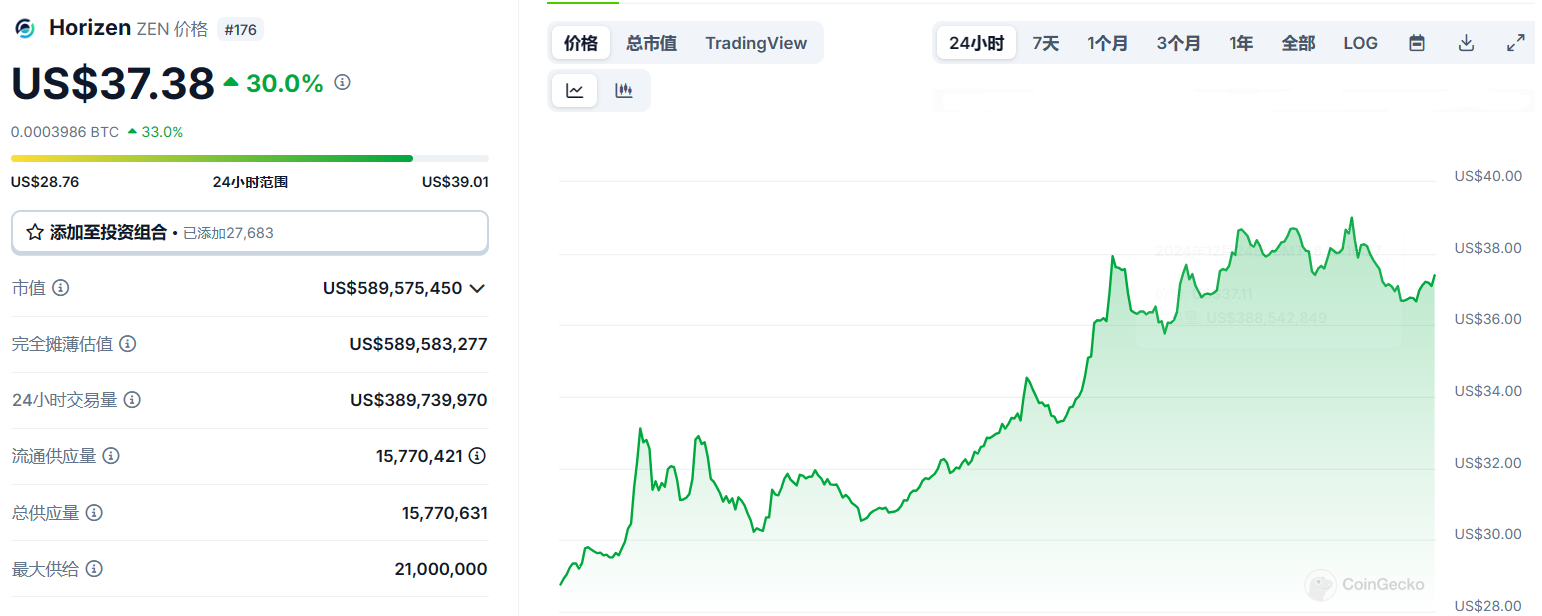Click the Horizen coin logo icon

click(24, 29)
